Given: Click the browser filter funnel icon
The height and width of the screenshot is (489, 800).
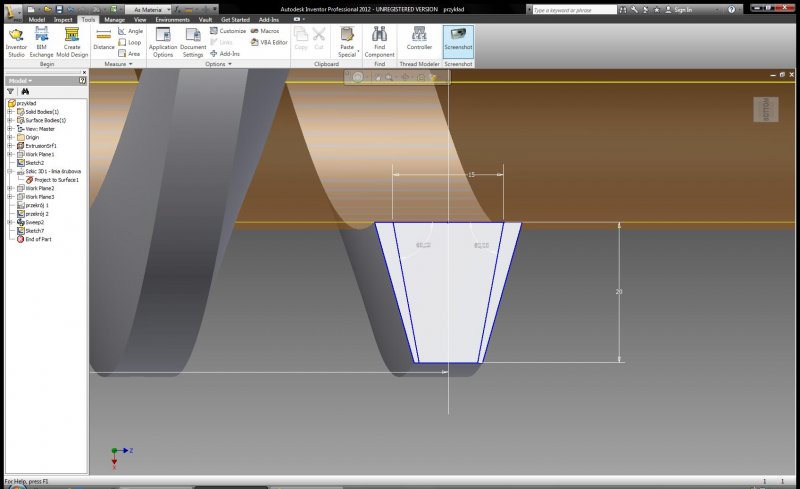Looking at the screenshot, I should (11, 91).
